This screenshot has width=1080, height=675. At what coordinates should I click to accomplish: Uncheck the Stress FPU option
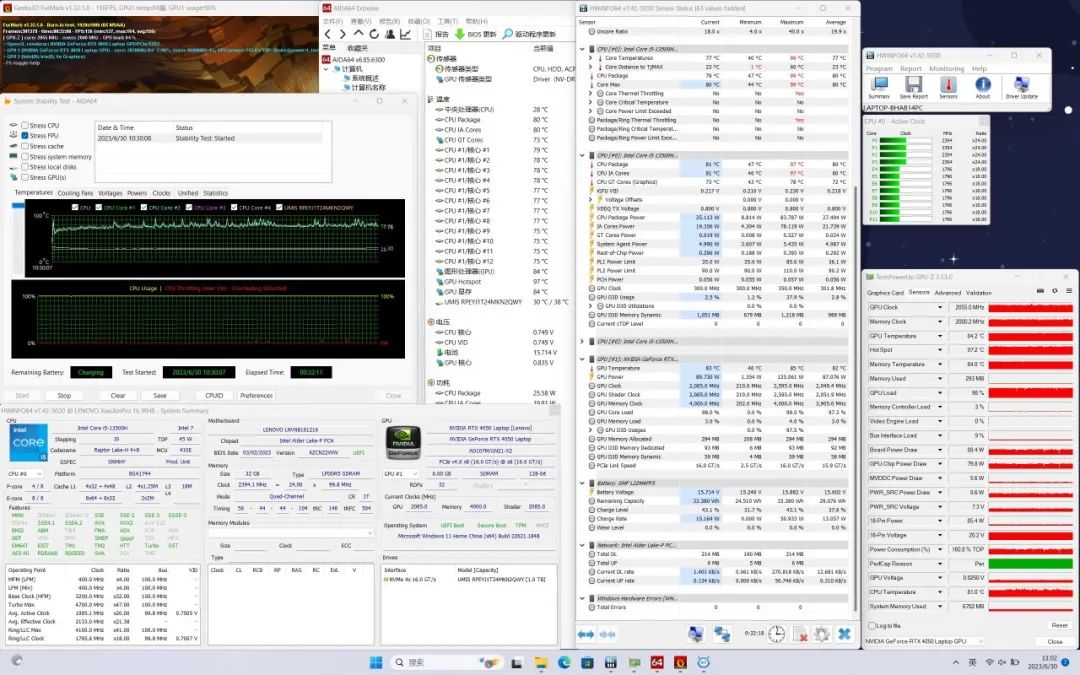click(x=25, y=135)
